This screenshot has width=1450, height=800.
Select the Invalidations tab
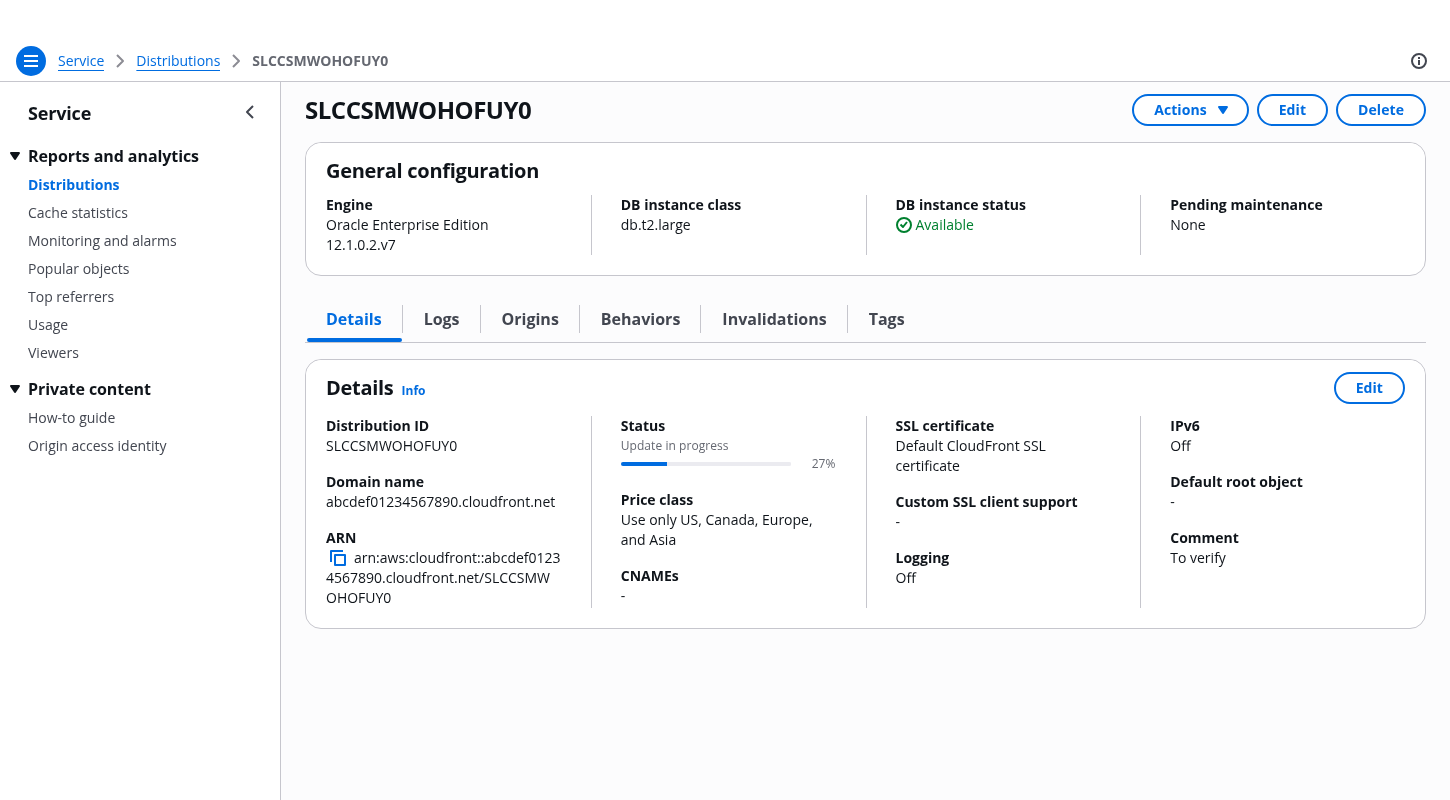coord(774,319)
